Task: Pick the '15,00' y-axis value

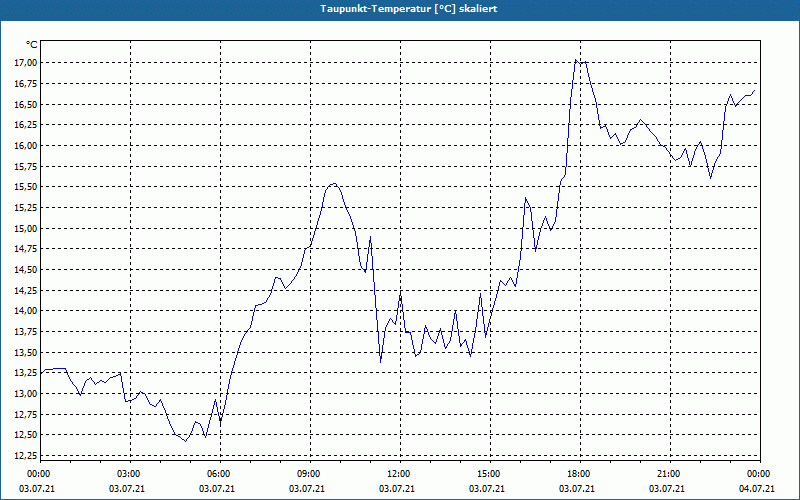Action: (x=28, y=228)
